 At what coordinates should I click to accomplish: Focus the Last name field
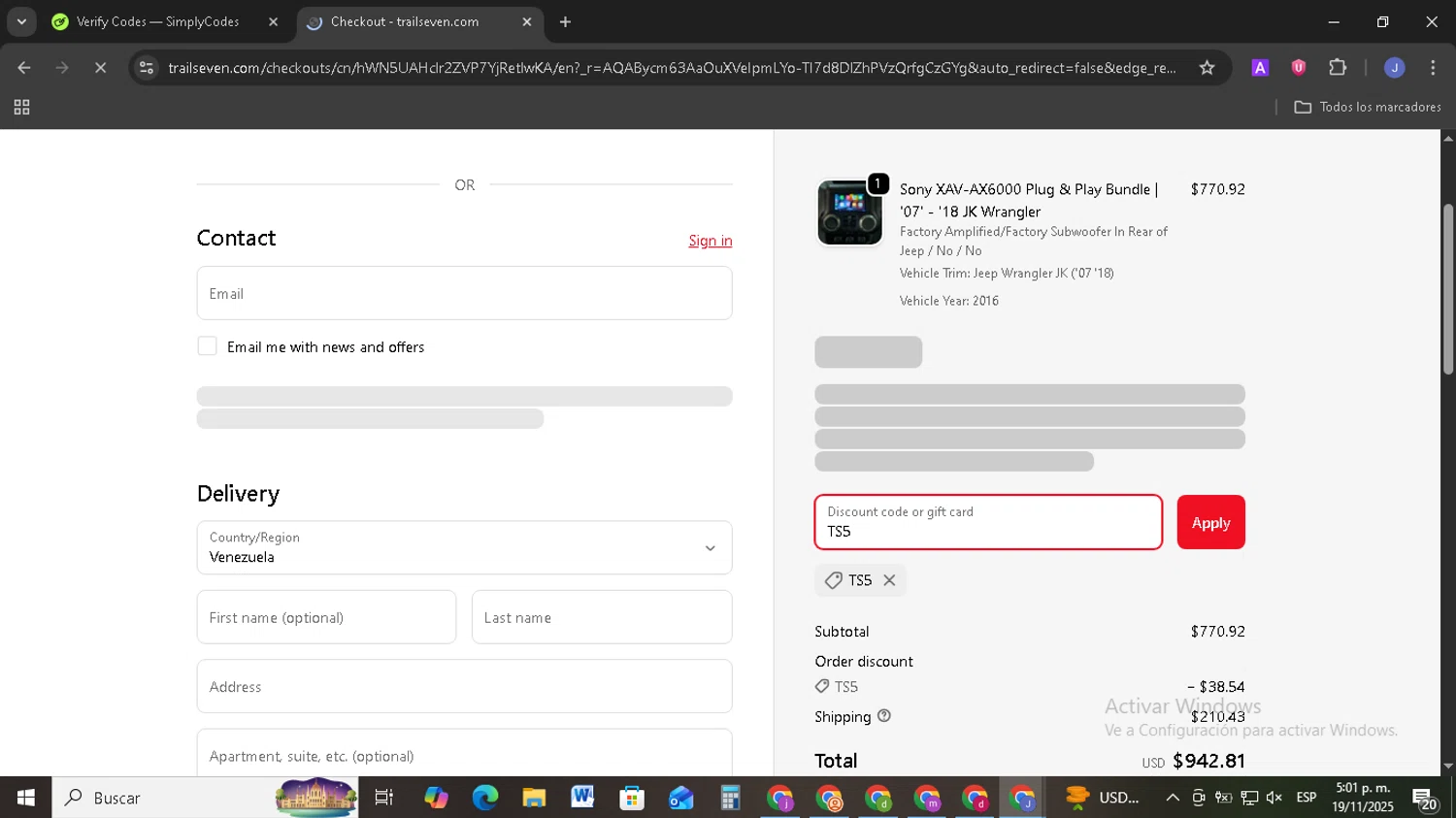tap(602, 617)
